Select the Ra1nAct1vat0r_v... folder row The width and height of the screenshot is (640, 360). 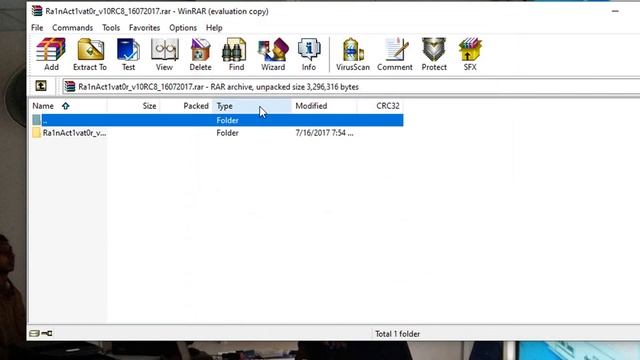pyautogui.click(x=217, y=133)
